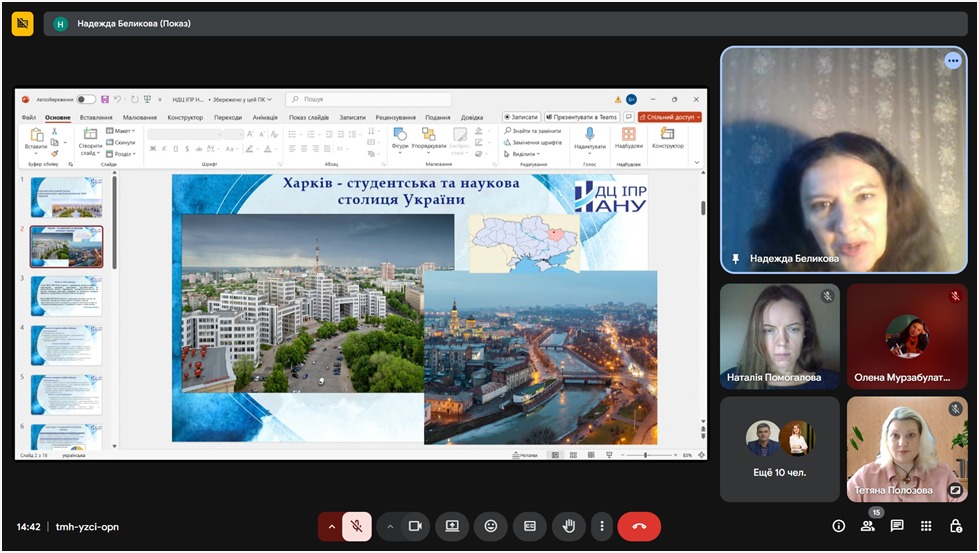Toggle Автозбереження switch in PowerPoint
979x553 pixels.
pyautogui.click(x=86, y=99)
